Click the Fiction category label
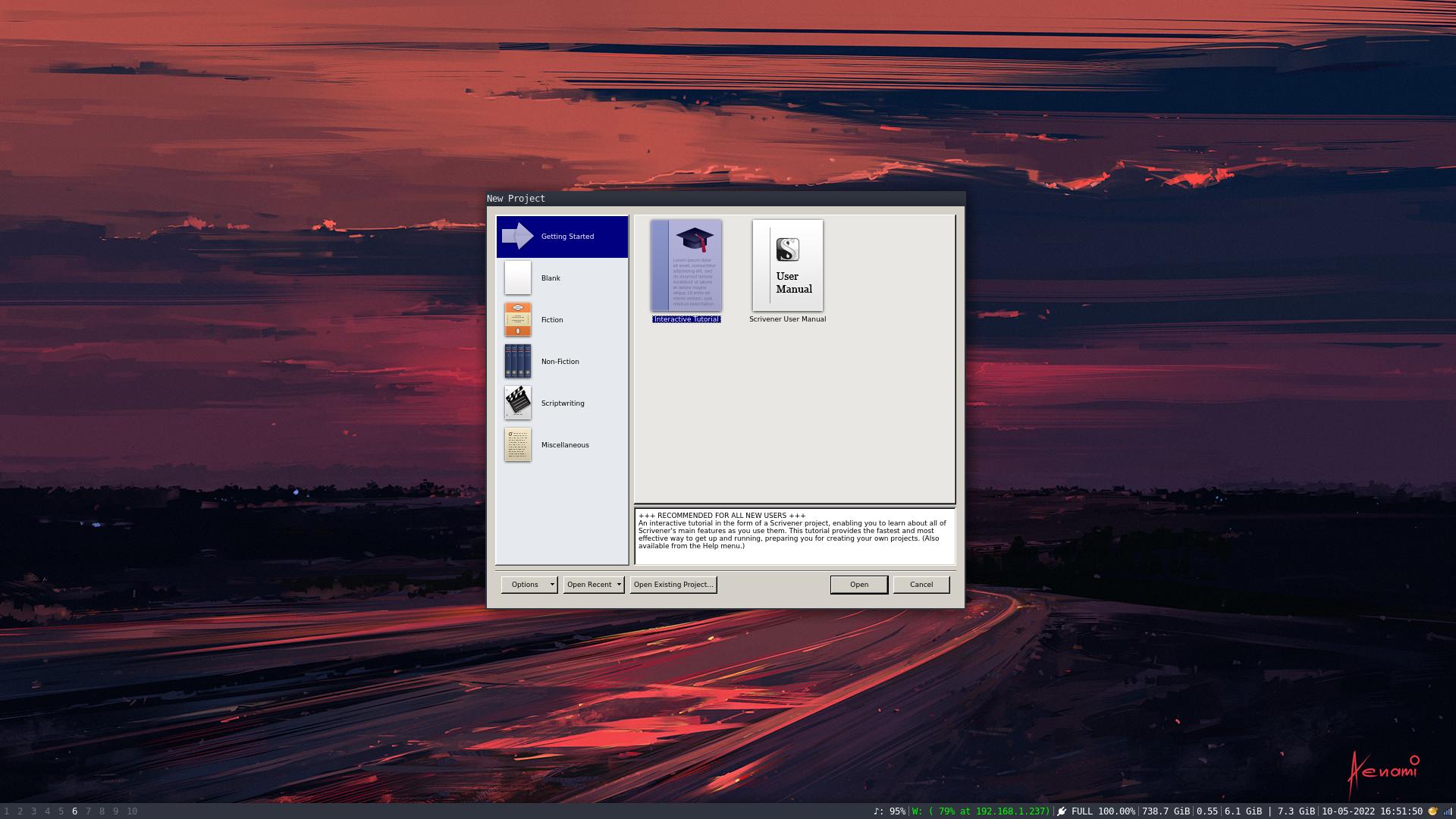Screen dimensions: 1456x819 pyautogui.click(x=552, y=320)
